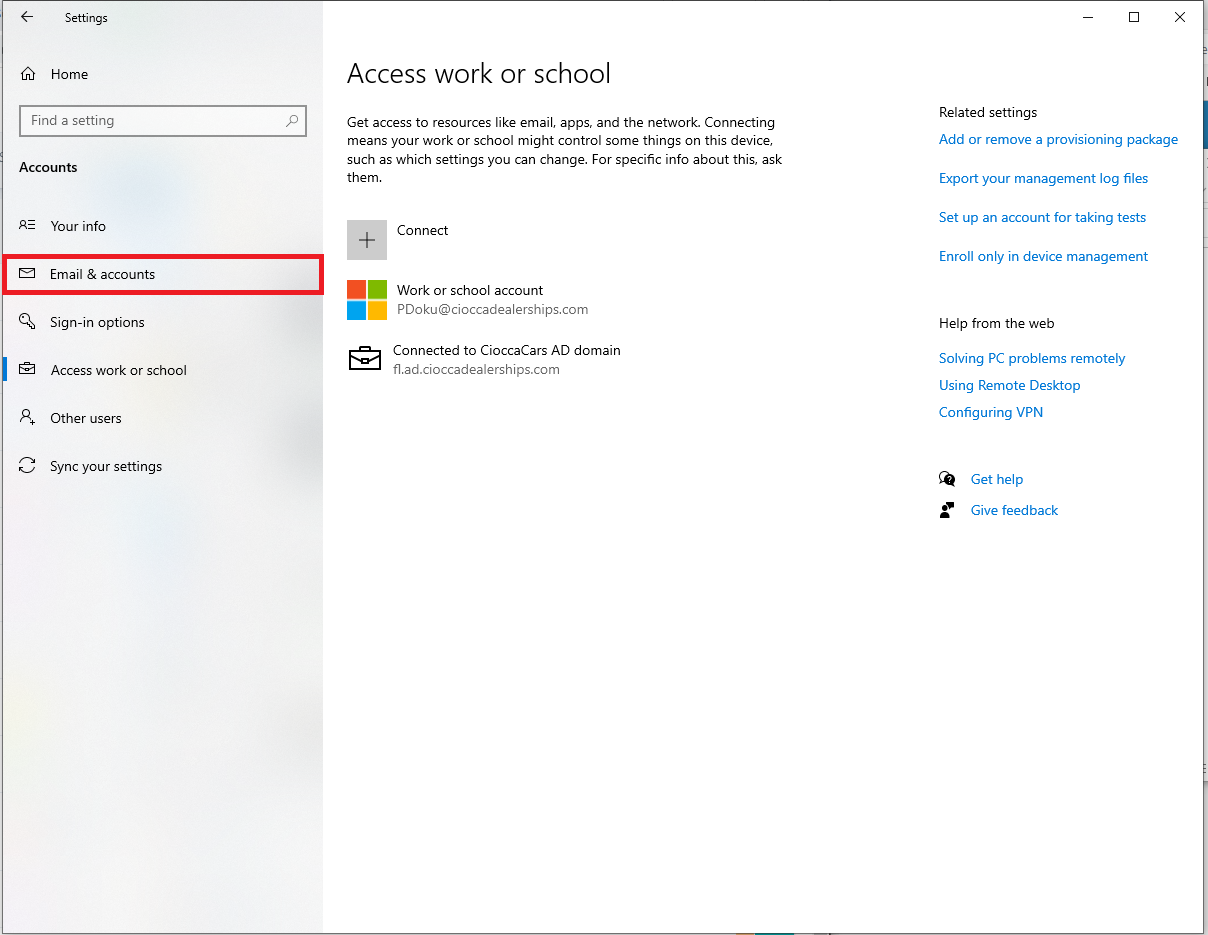Screen dimensions: 1208x935
Task: Click the Access work or school briefcase icon in sidebar
Action: point(28,369)
